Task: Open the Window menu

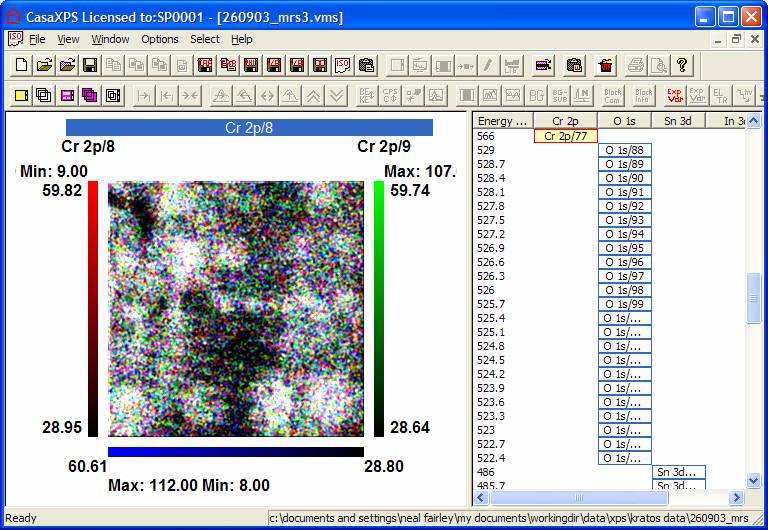Action: [110, 39]
